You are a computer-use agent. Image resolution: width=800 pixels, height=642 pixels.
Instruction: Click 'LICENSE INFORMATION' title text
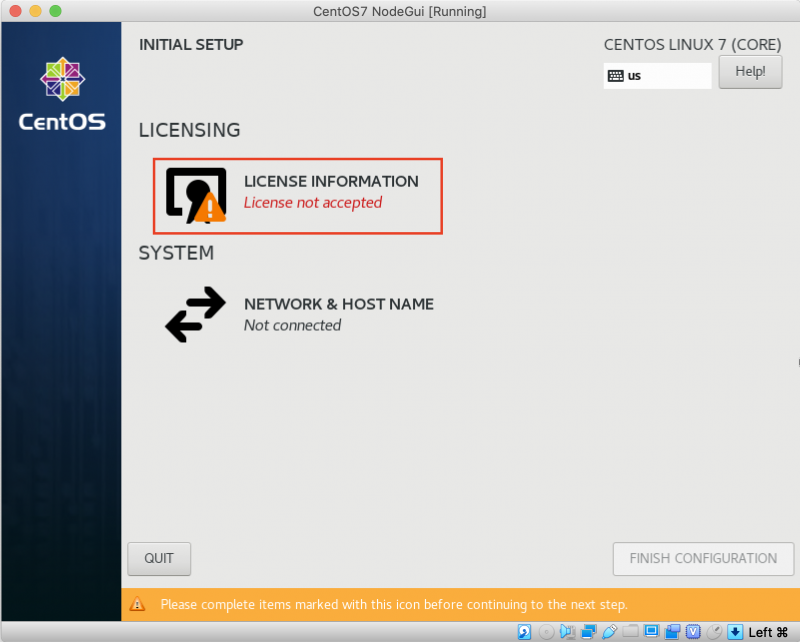(x=331, y=181)
